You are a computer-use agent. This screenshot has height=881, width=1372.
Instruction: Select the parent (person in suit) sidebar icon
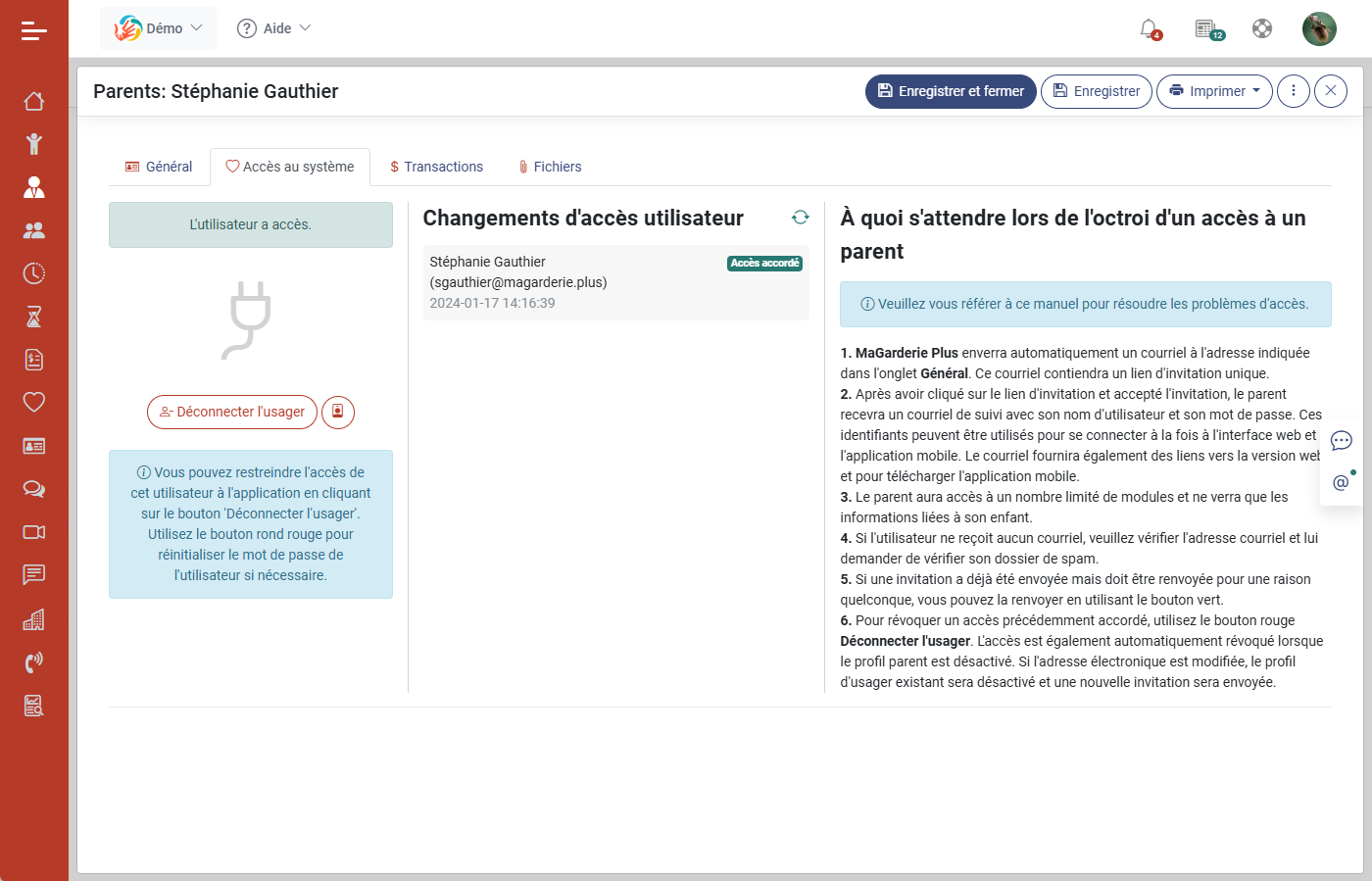34,187
